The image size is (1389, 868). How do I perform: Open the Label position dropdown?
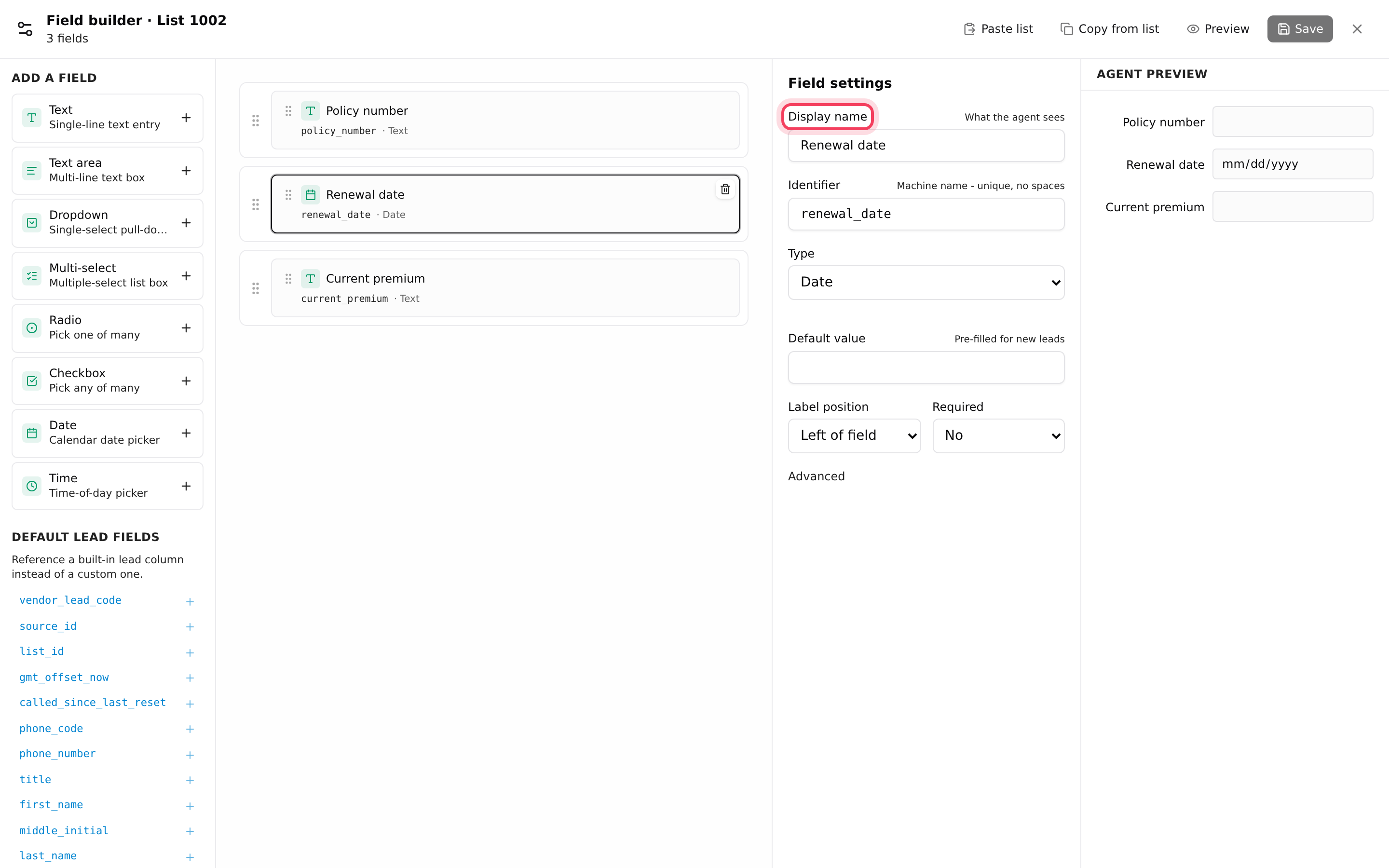coord(854,435)
